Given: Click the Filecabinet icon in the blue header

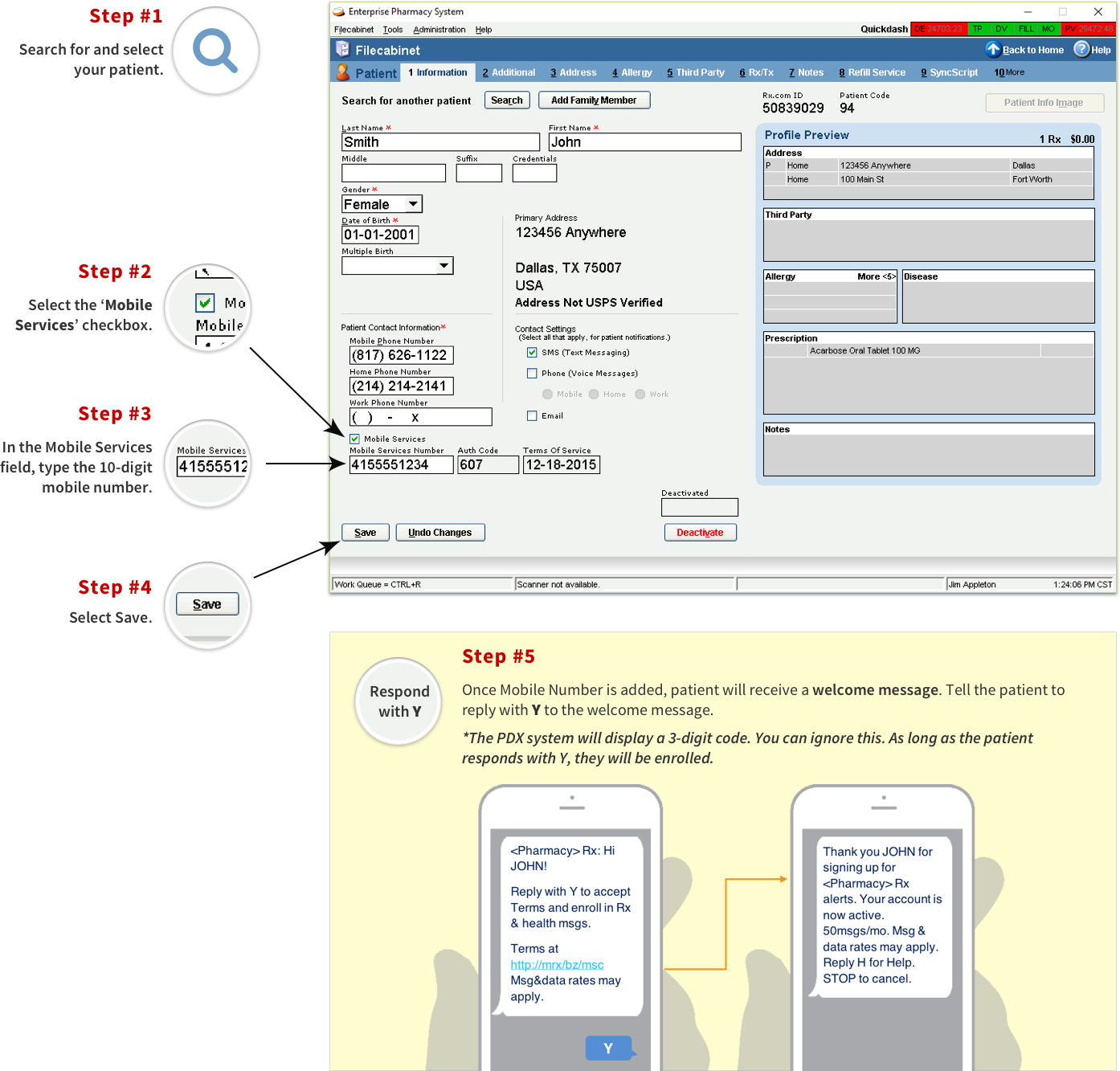Looking at the screenshot, I should click(x=342, y=49).
